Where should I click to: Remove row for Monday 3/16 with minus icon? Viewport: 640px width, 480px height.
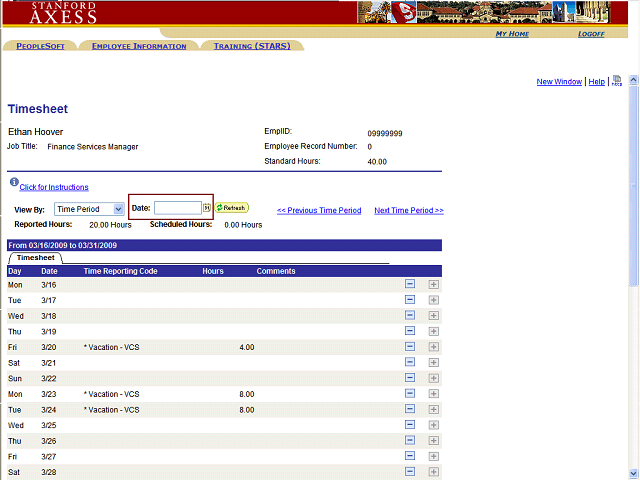click(x=410, y=285)
